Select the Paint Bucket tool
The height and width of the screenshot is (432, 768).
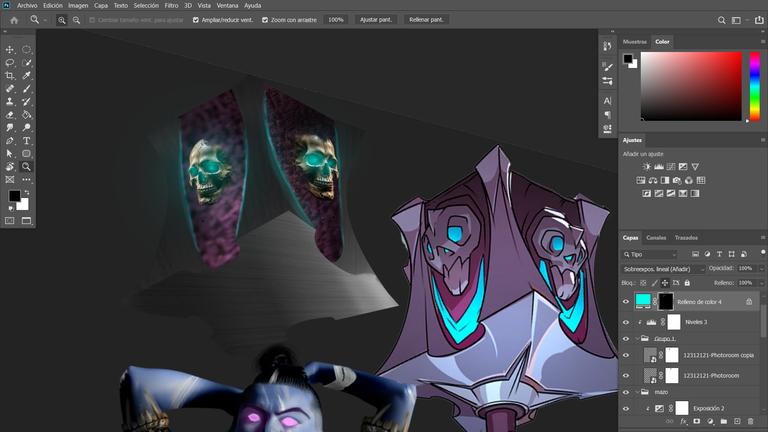pos(26,115)
